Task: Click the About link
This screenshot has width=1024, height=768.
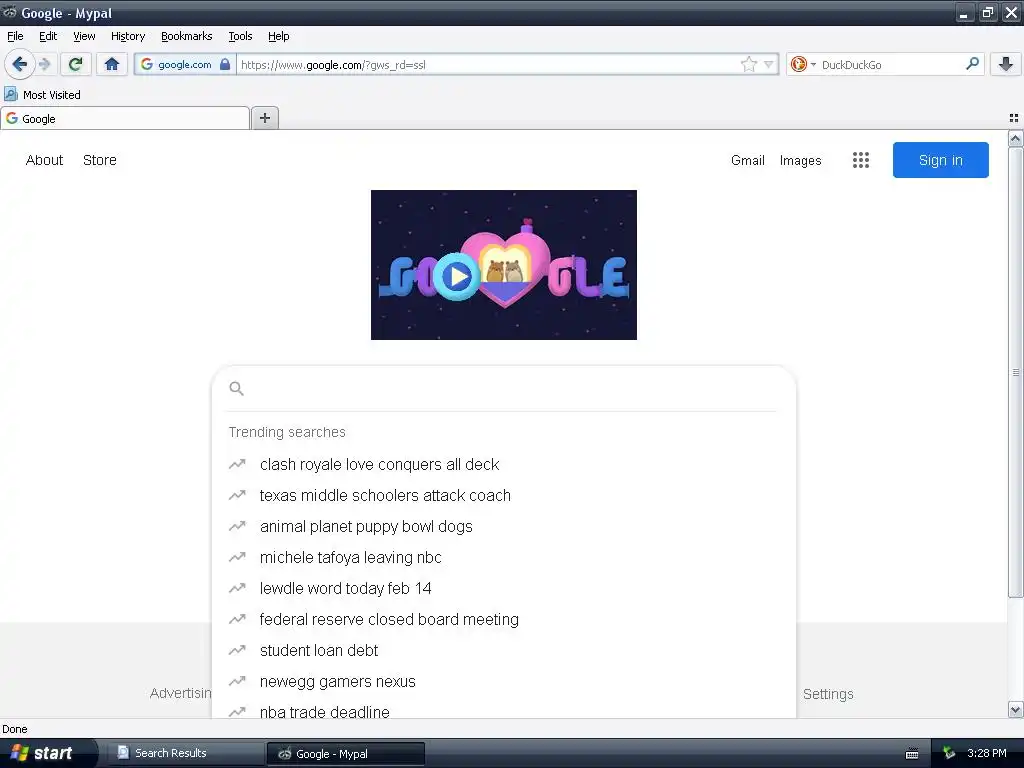Action: point(44,160)
